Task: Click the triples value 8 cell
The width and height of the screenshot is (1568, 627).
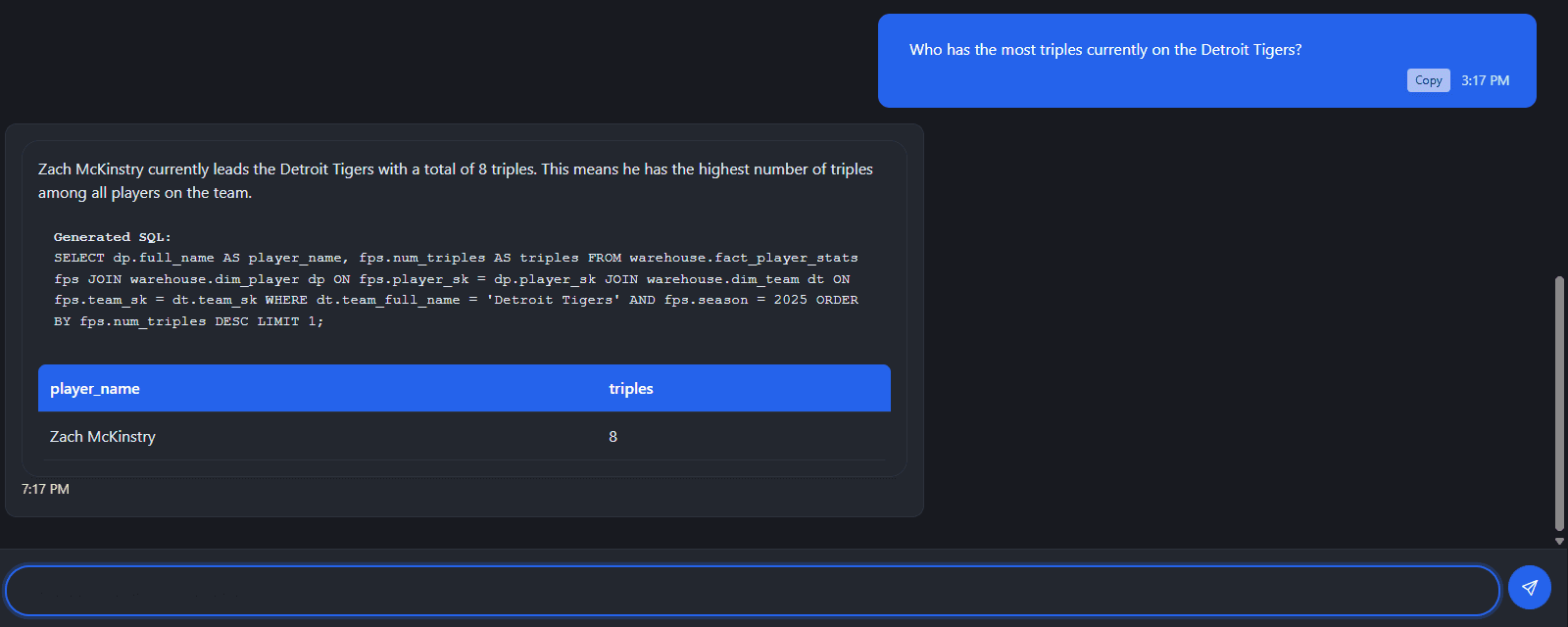Action: coord(613,437)
